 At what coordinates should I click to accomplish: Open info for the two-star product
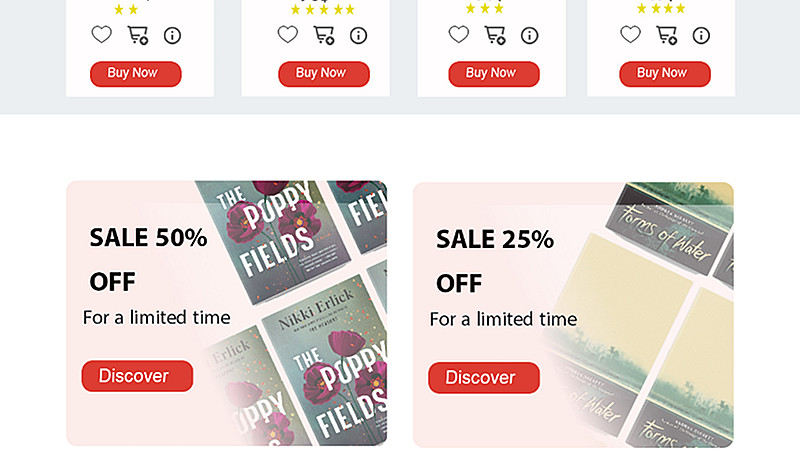tap(172, 36)
